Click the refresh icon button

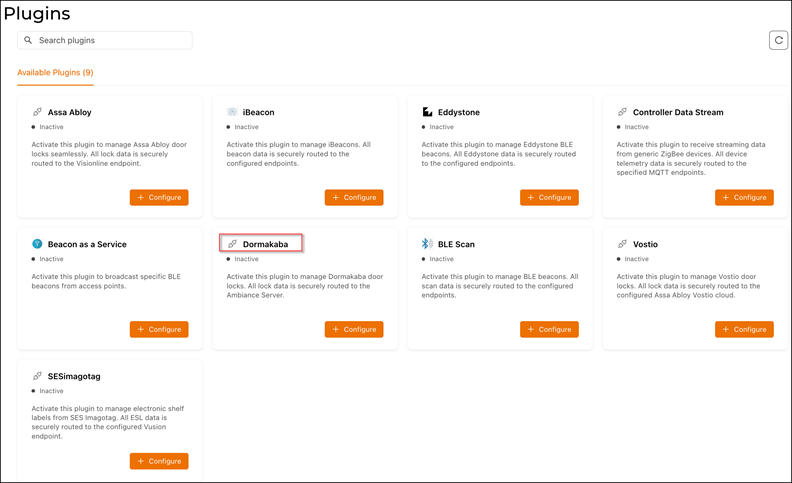coord(778,40)
